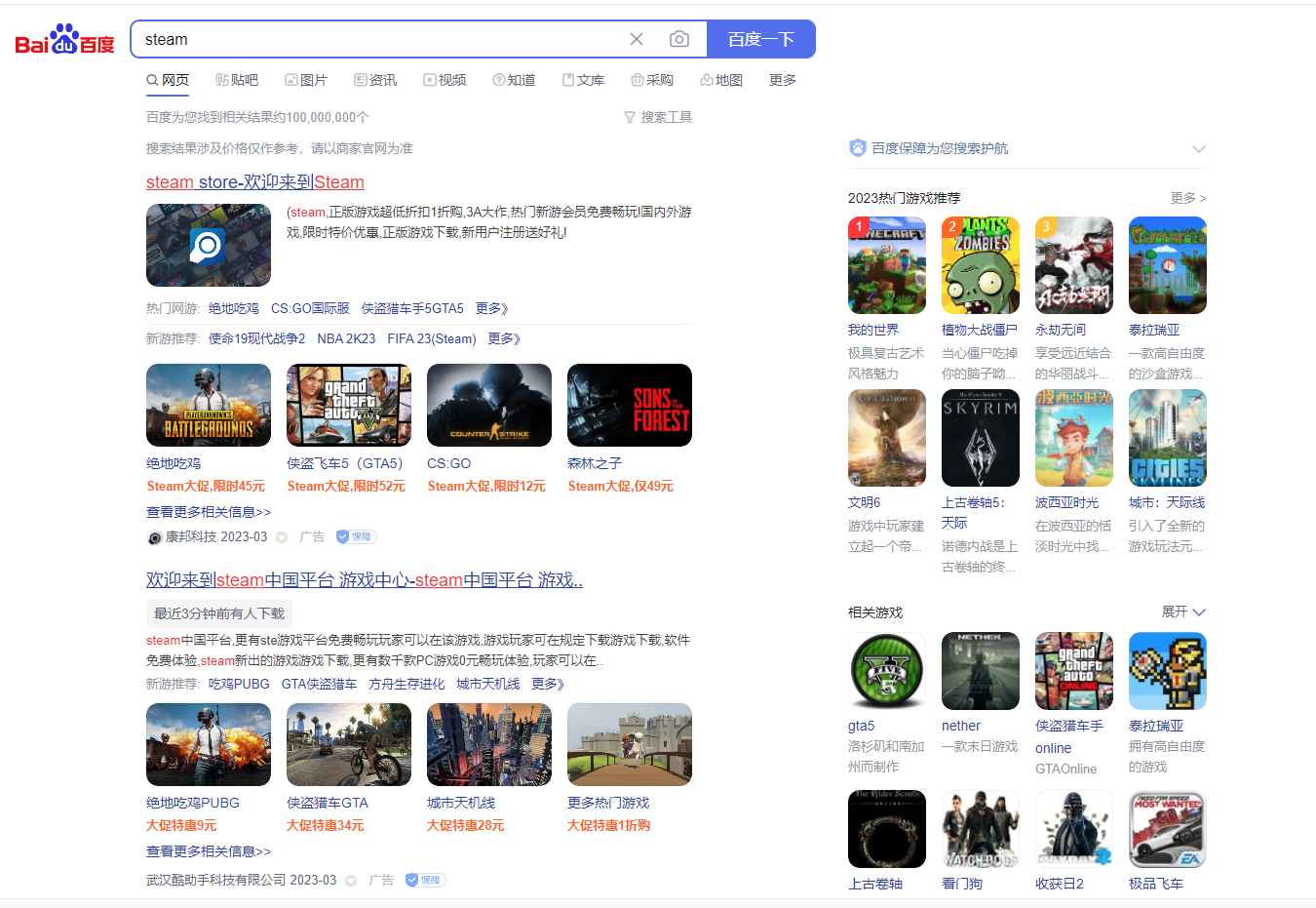Image resolution: width=1316 pixels, height=908 pixels.
Task: Collapse the 百度保障 panel chevron
Action: (x=1198, y=148)
